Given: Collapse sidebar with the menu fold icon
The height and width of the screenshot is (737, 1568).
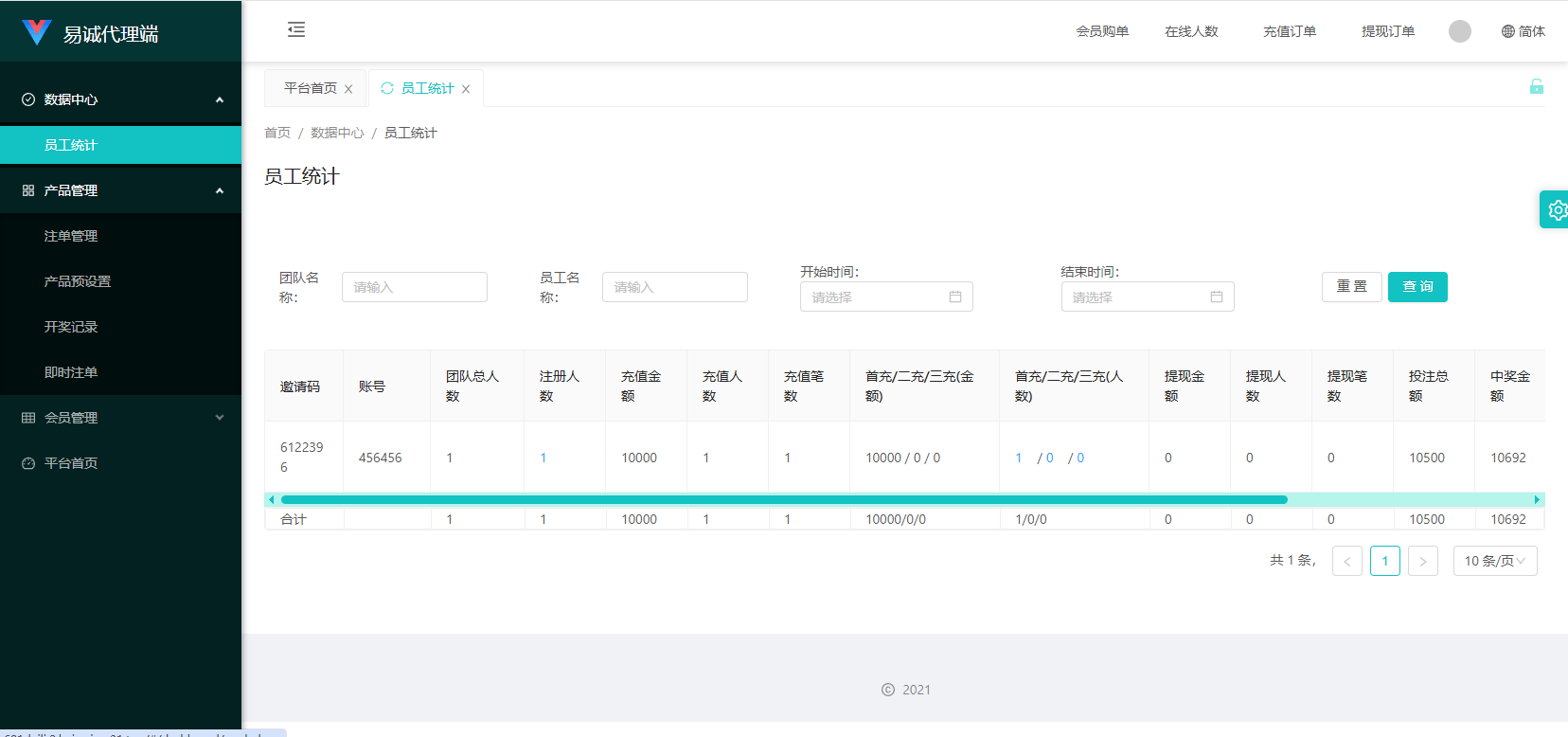Looking at the screenshot, I should pyautogui.click(x=296, y=29).
